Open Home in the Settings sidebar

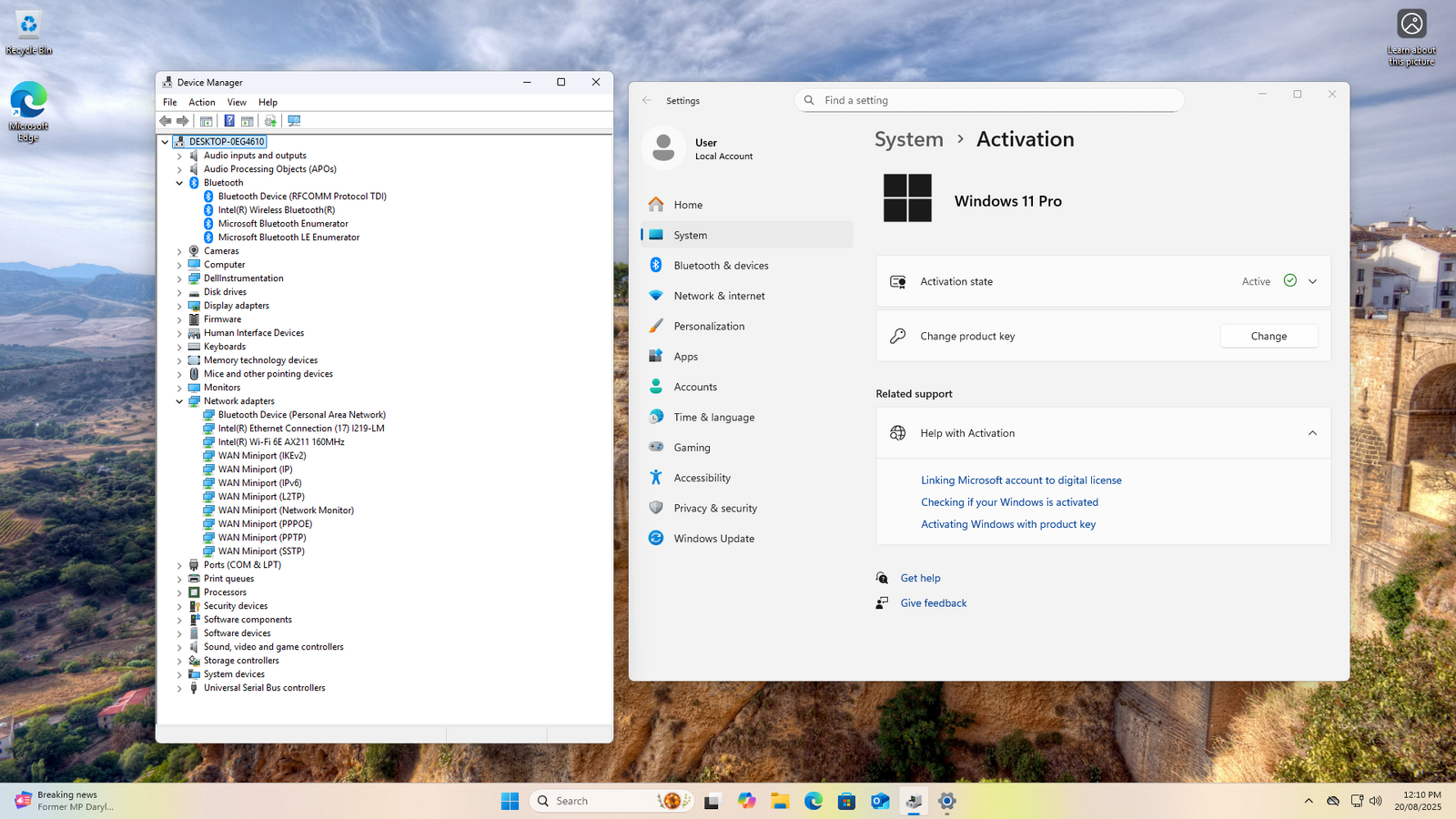click(746, 205)
